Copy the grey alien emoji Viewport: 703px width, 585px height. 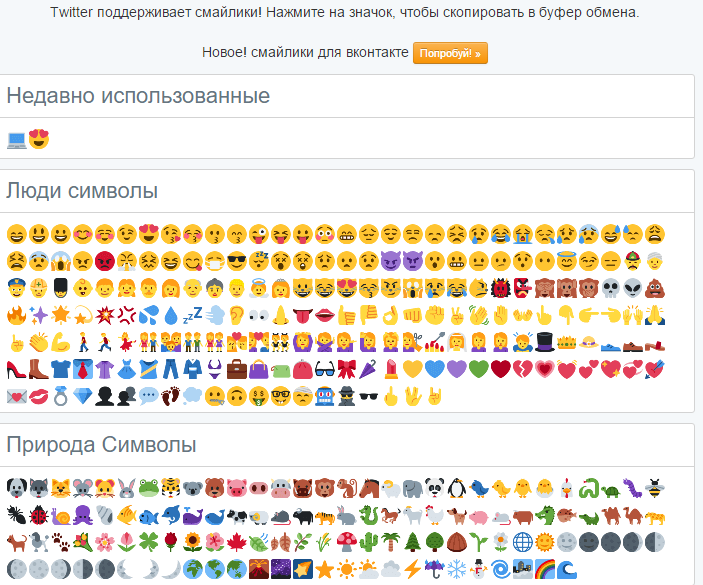(x=633, y=289)
